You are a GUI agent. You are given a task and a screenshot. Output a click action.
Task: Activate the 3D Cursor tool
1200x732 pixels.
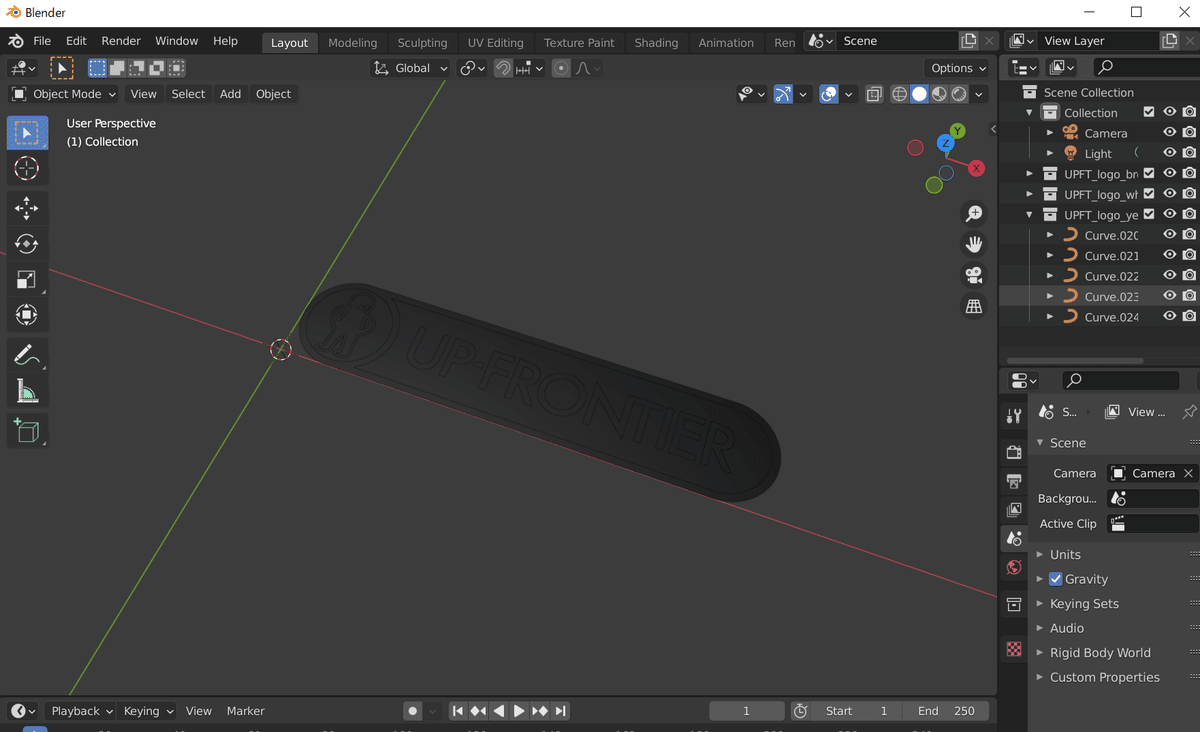point(27,168)
